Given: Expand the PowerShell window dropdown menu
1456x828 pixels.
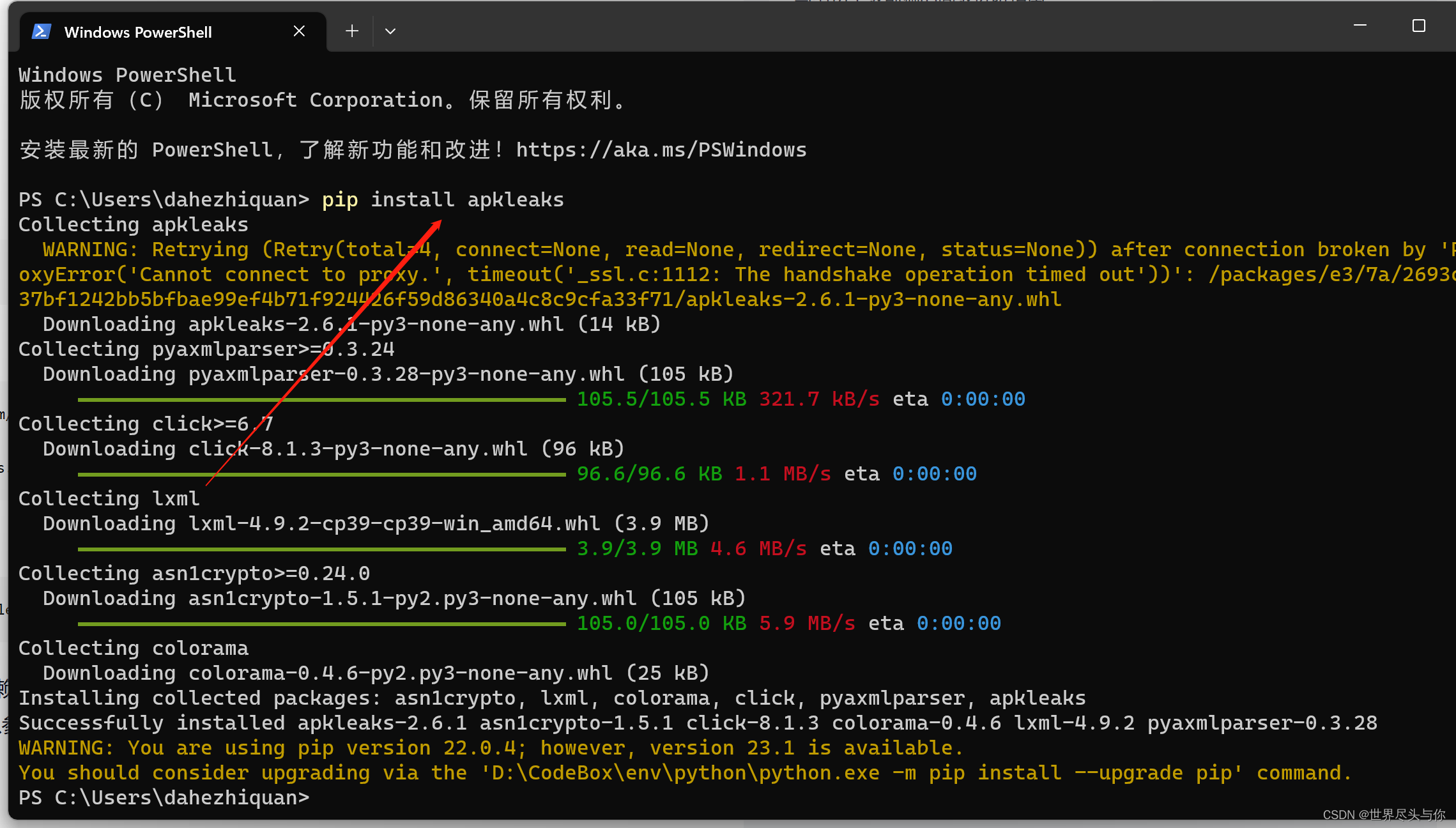Looking at the screenshot, I should point(390,32).
